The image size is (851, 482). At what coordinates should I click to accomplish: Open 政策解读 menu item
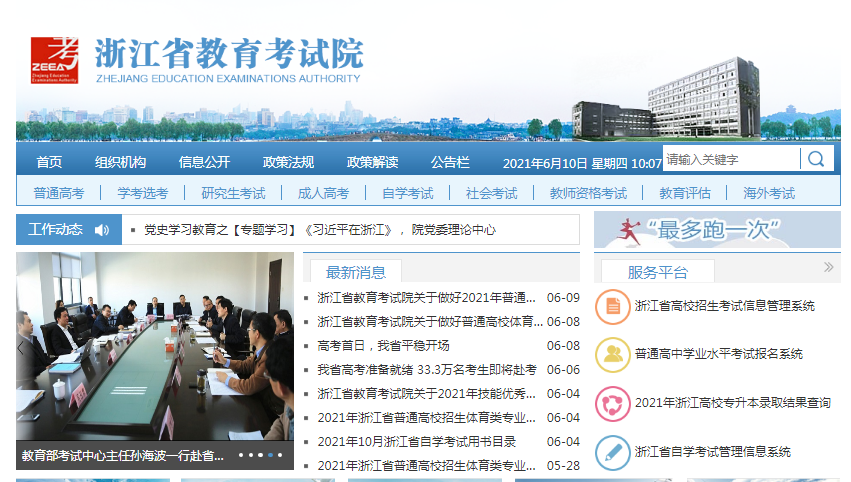click(372, 162)
